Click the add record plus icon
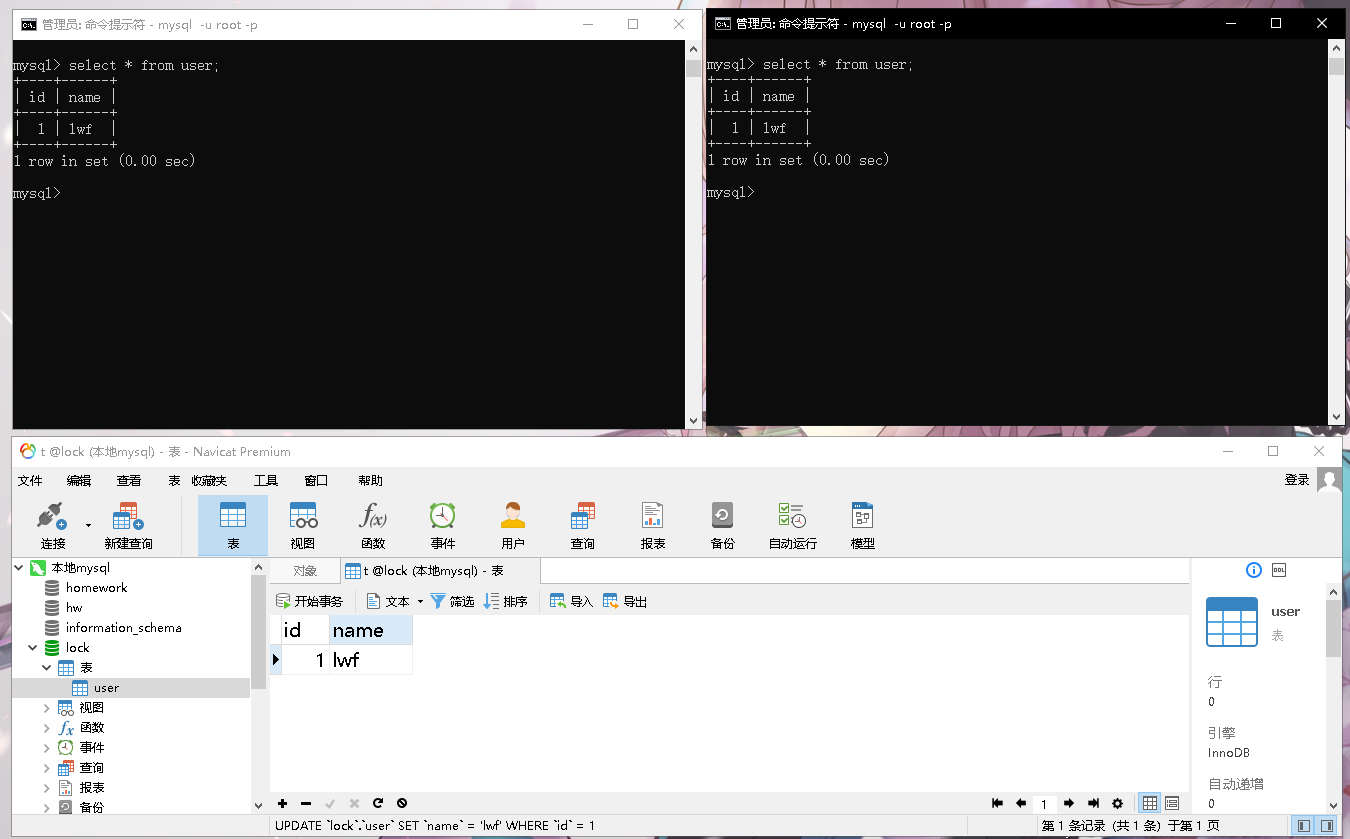1350x839 pixels. pyautogui.click(x=283, y=803)
